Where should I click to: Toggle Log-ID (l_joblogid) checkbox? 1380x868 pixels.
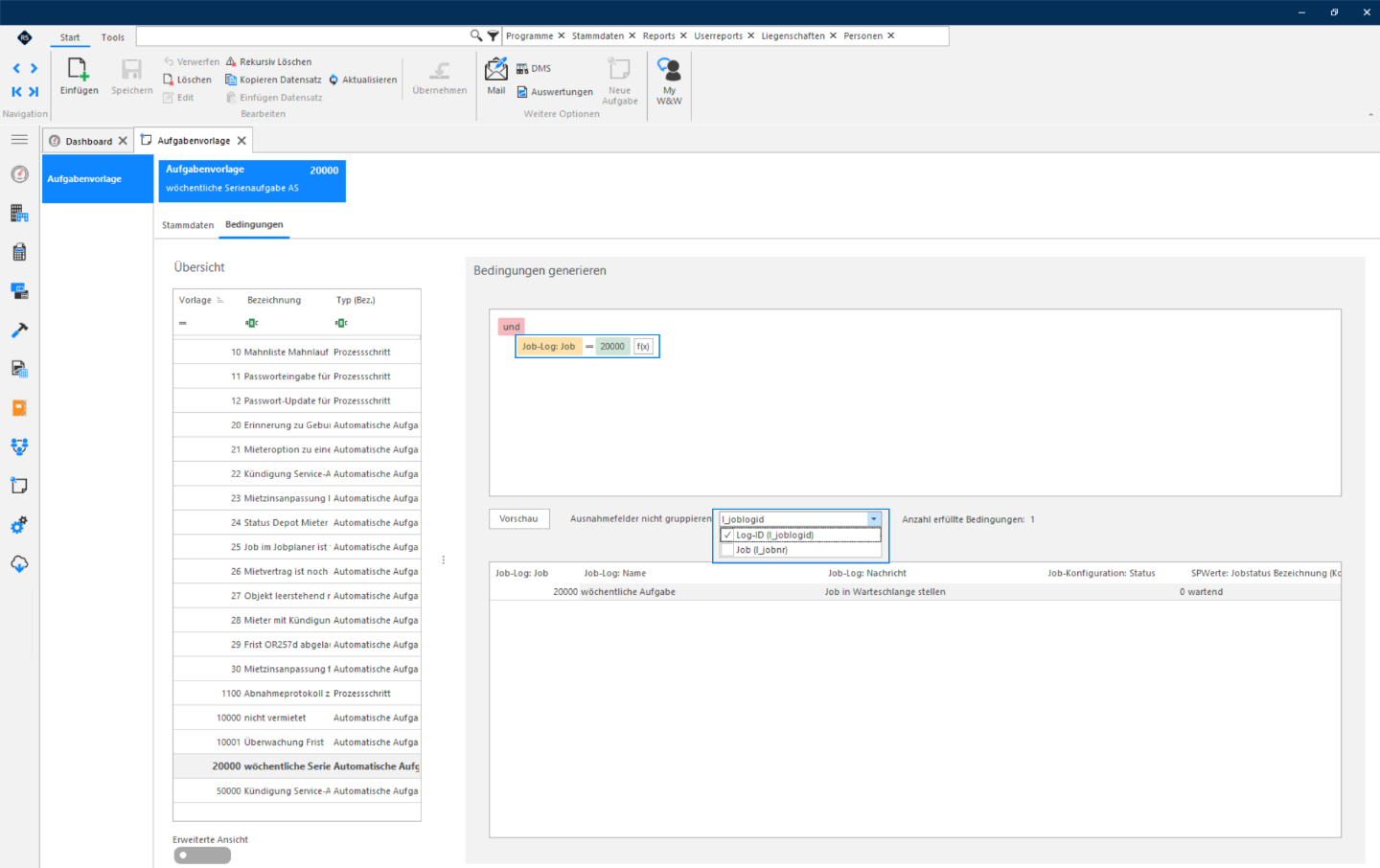pyautogui.click(x=727, y=536)
